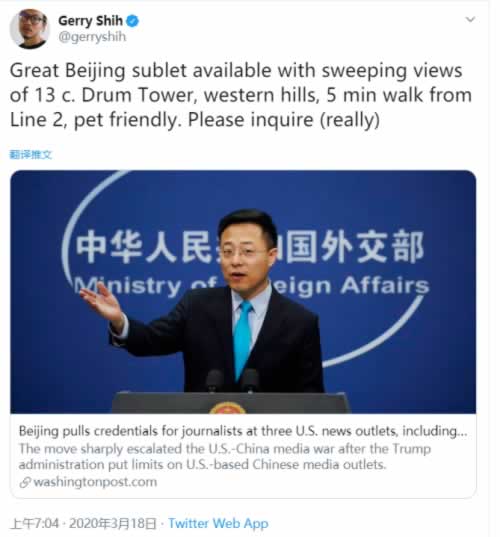Image resolution: width=500 pixels, height=537 pixels.
Task: Follow the washingtonpost.com domain link
Action: click(x=95, y=482)
